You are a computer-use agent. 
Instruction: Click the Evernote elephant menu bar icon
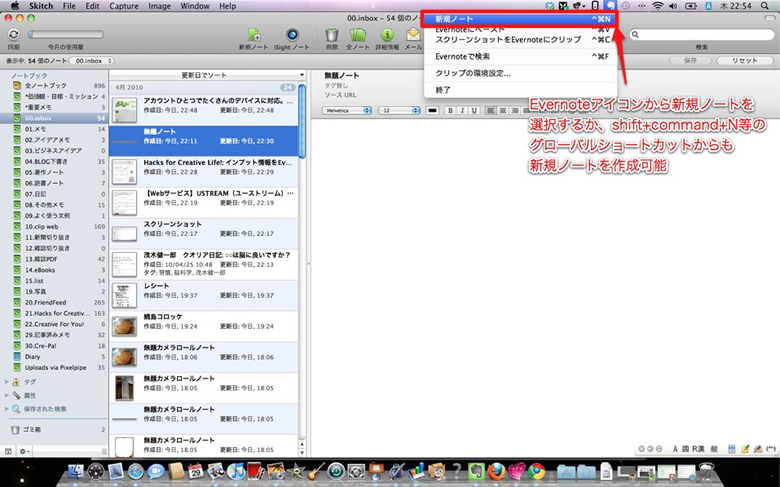tap(610, 5)
